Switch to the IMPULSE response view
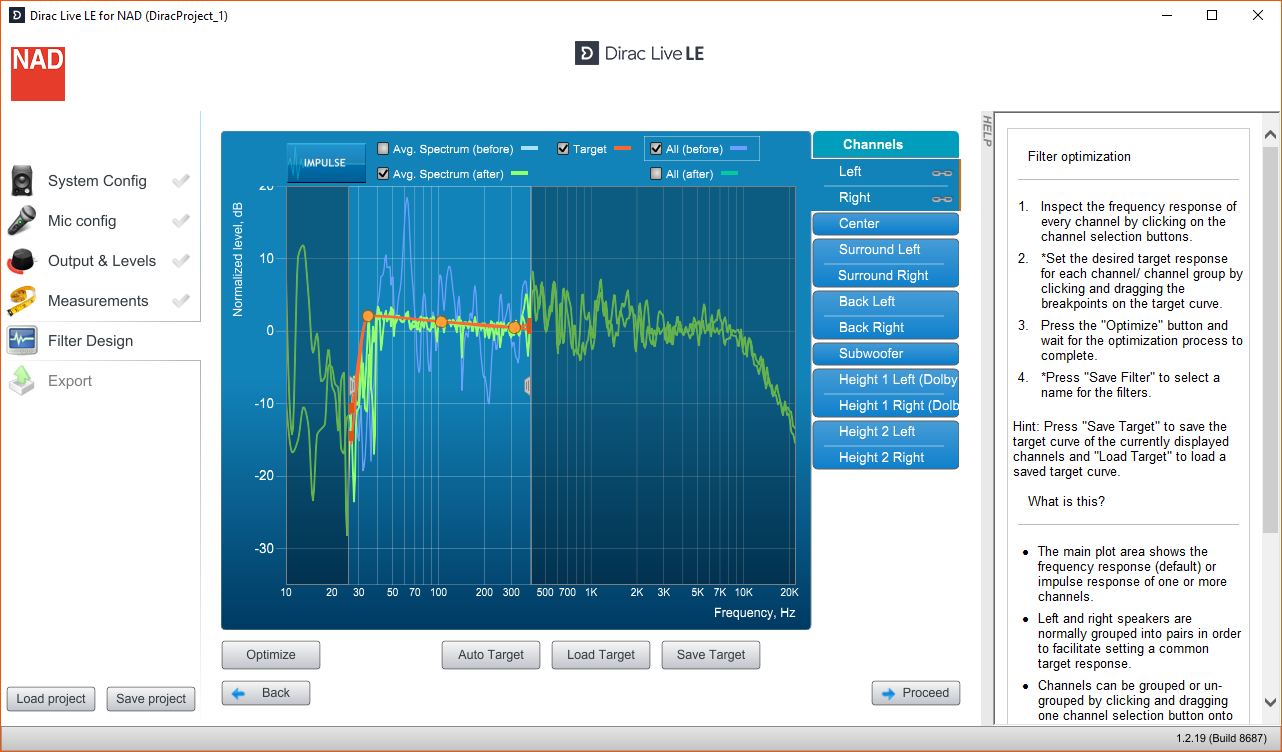The image size is (1282, 752). point(326,163)
